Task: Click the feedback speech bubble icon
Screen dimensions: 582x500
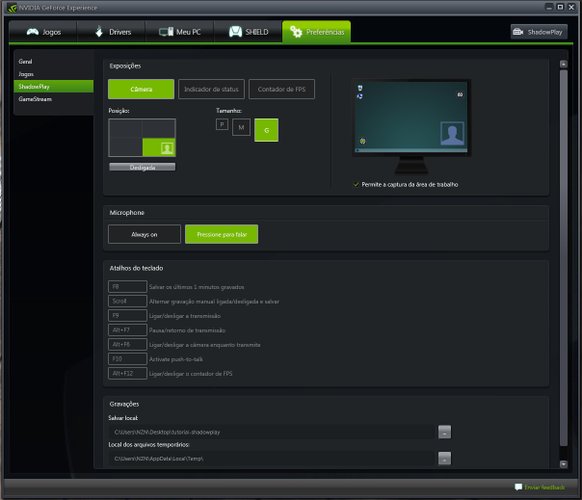Action: click(x=519, y=487)
